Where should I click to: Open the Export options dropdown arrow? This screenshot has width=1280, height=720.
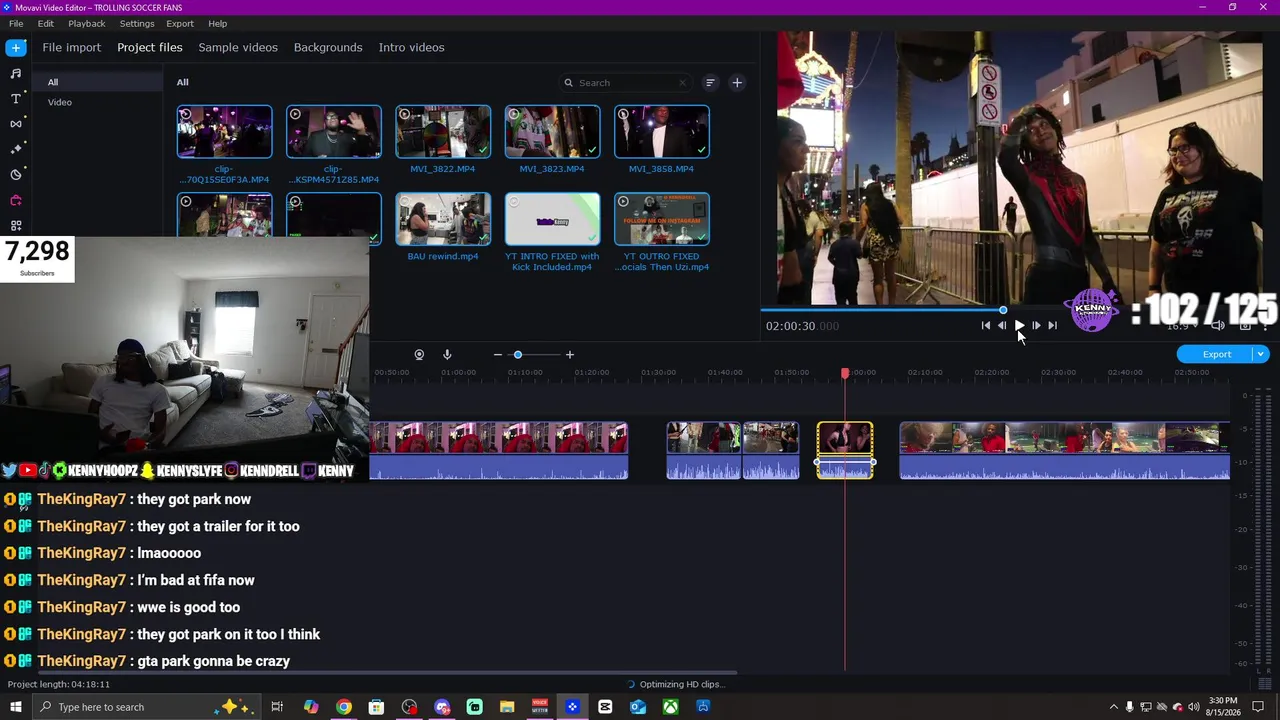[x=1261, y=354]
